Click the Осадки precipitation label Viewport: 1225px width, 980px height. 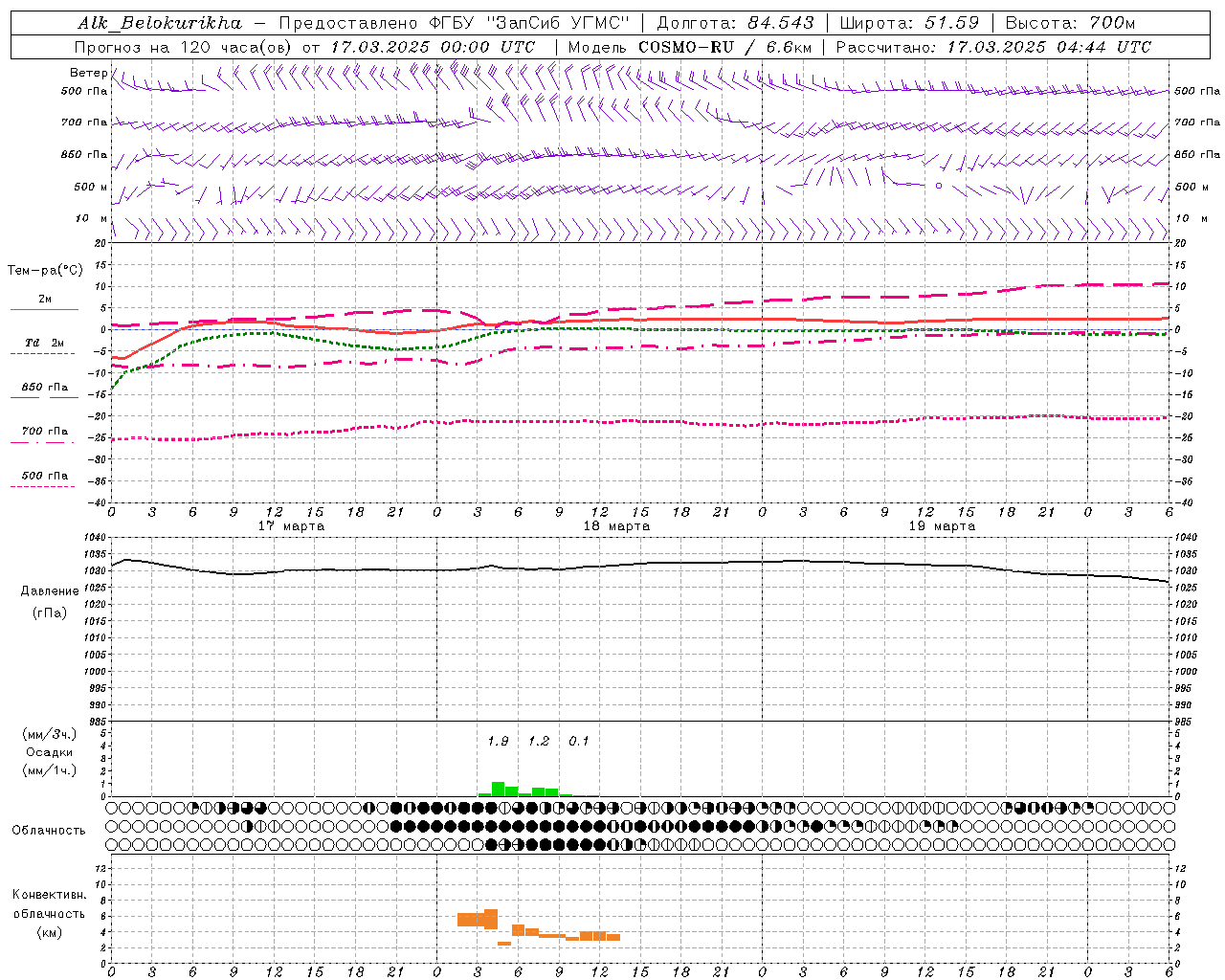[x=49, y=752]
